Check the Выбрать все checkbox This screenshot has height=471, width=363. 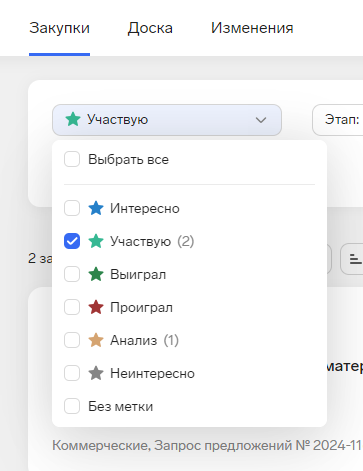coord(72,159)
